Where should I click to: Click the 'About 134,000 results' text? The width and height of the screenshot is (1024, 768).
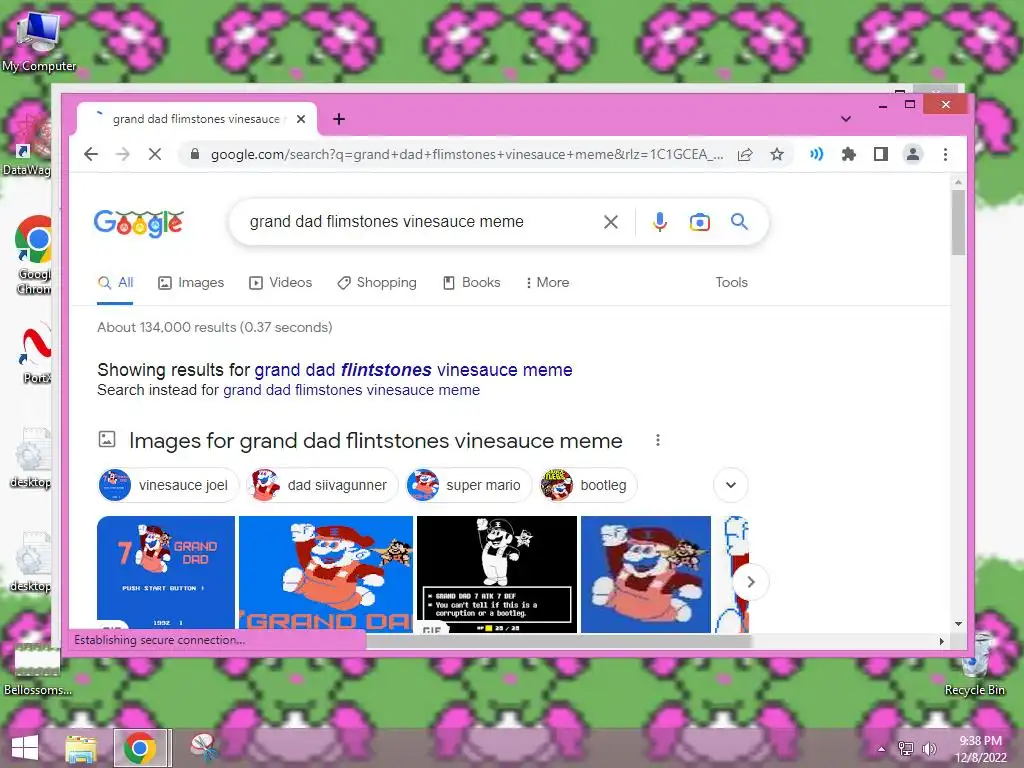(215, 327)
